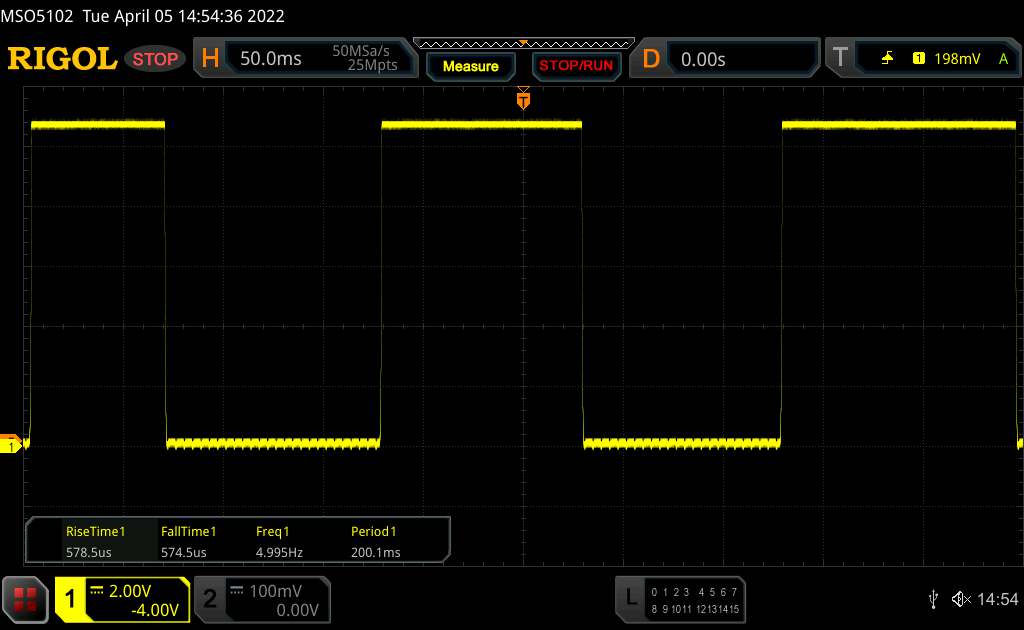1024x630 pixels.
Task: Click channel 1 2.00V scale value
Action: (130, 591)
